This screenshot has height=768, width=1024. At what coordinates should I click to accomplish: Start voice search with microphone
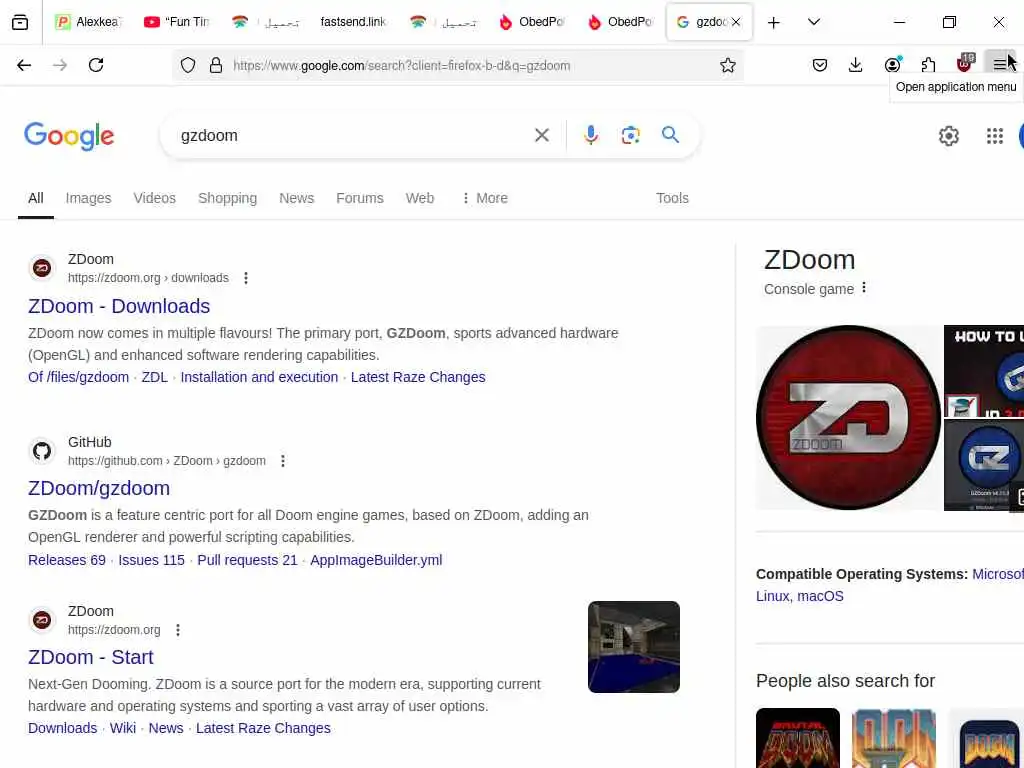[590, 135]
